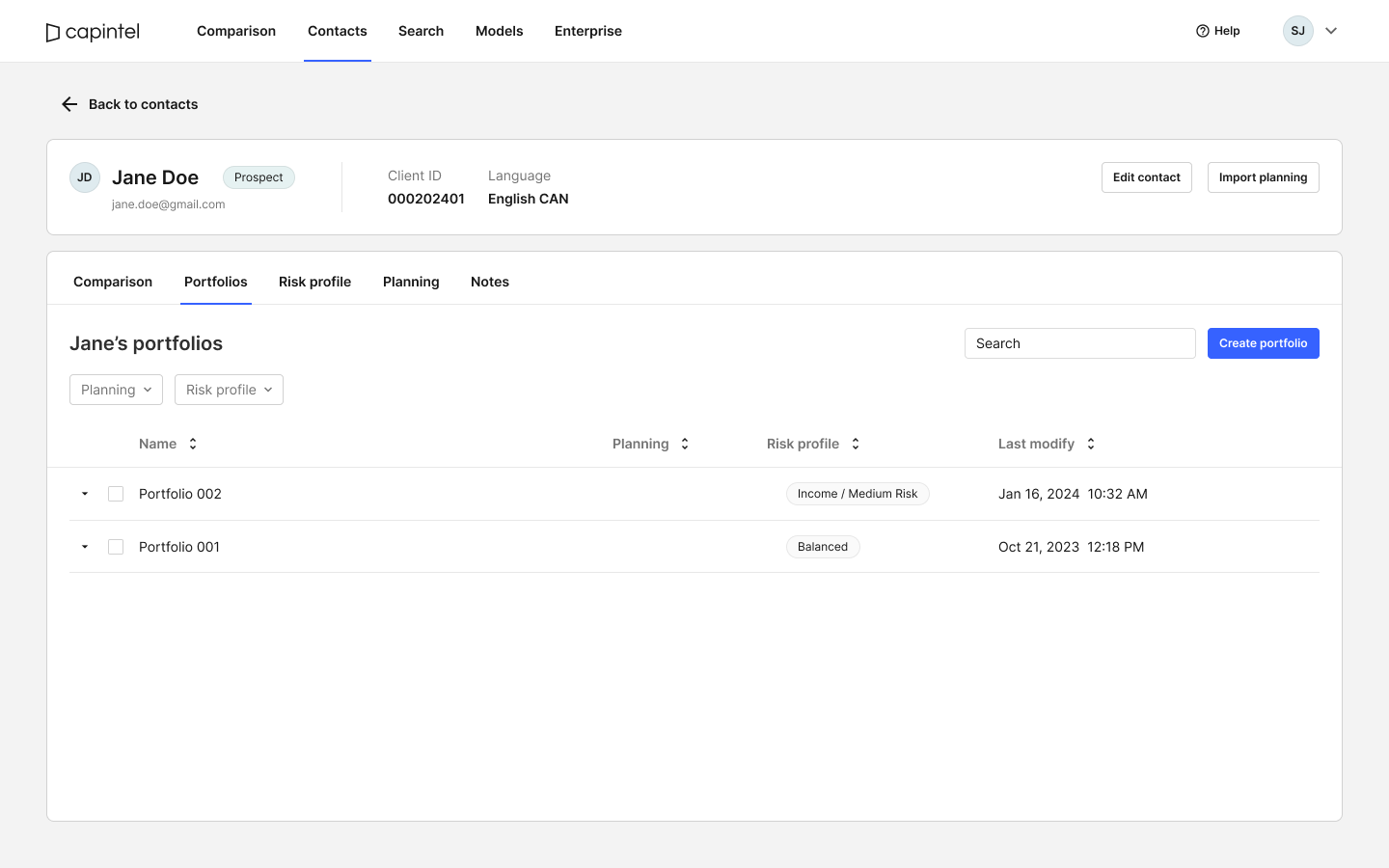The image size is (1389, 868).
Task: Expand the Portfolio 002 row
Action: coord(85,494)
